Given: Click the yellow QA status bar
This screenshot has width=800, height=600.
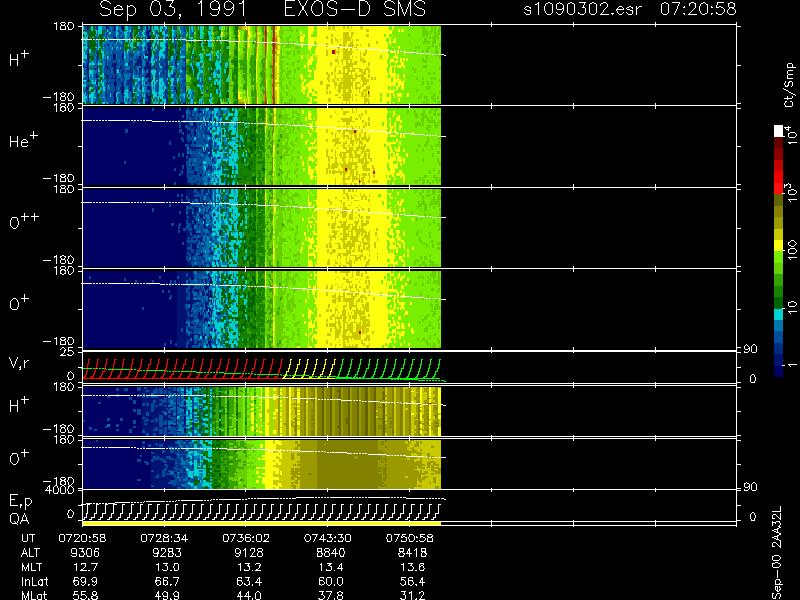Looking at the screenshot, I should pyautogui.click(x=261, y=523).
